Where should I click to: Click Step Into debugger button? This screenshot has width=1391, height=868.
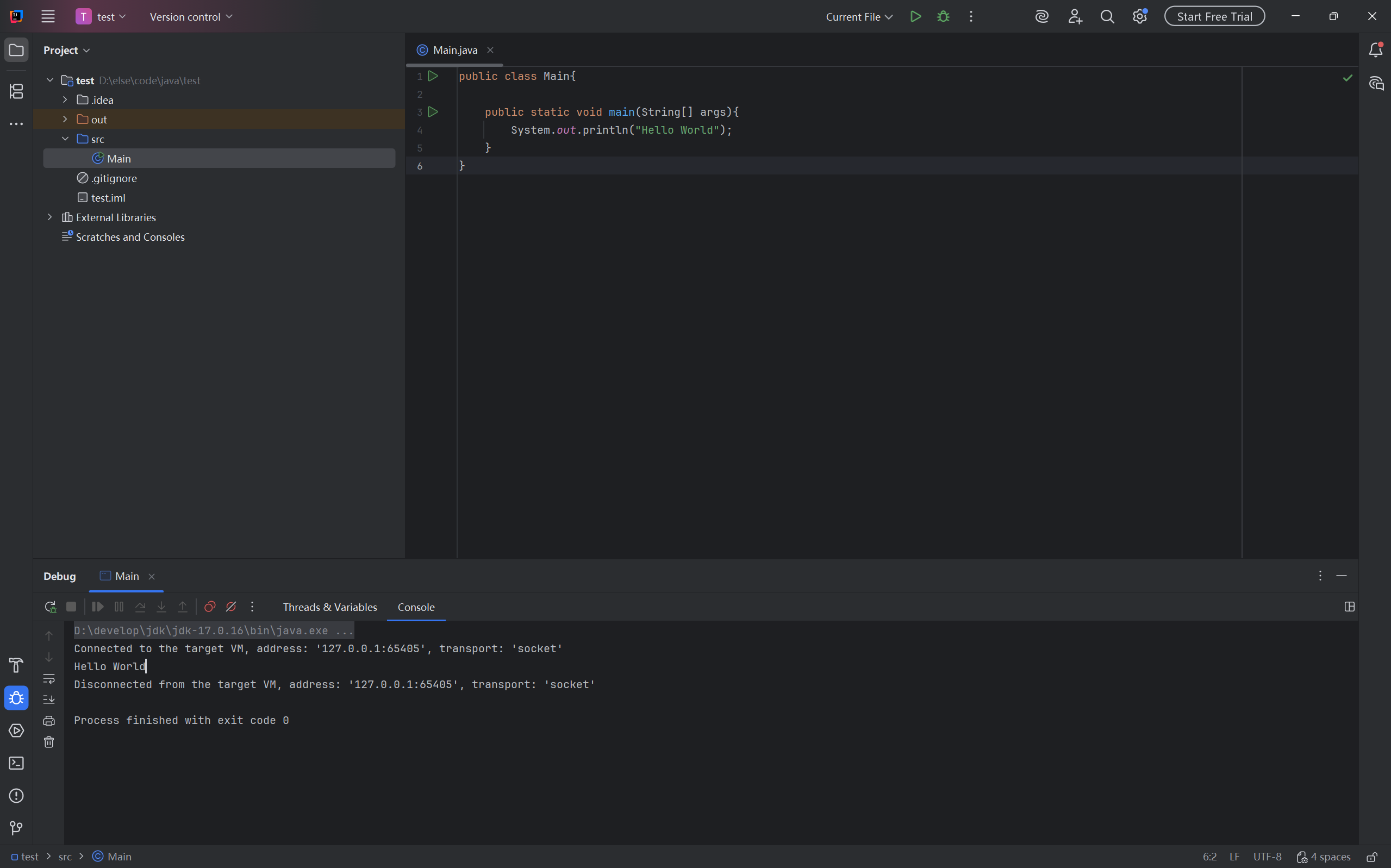(161, 607)
